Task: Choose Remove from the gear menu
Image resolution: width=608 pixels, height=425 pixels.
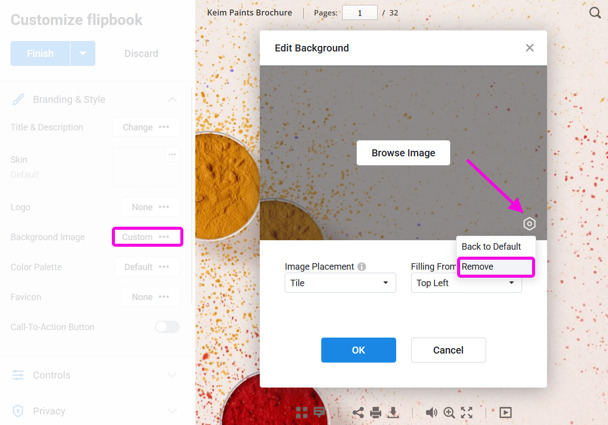Action: click(496, 267)
